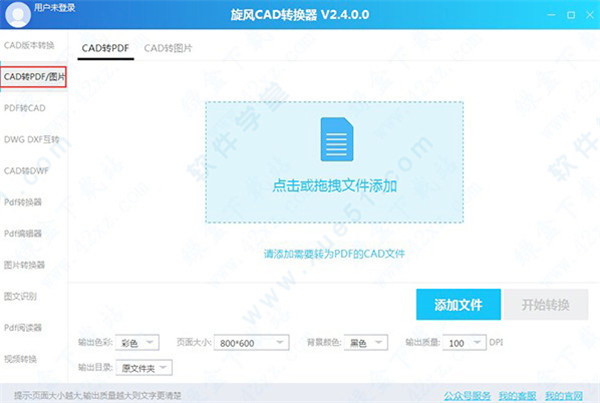The height and width of the screenshot is (403, 600).
Task: Select CAD版本转换 in the sidebar
Action: point(33,45)
